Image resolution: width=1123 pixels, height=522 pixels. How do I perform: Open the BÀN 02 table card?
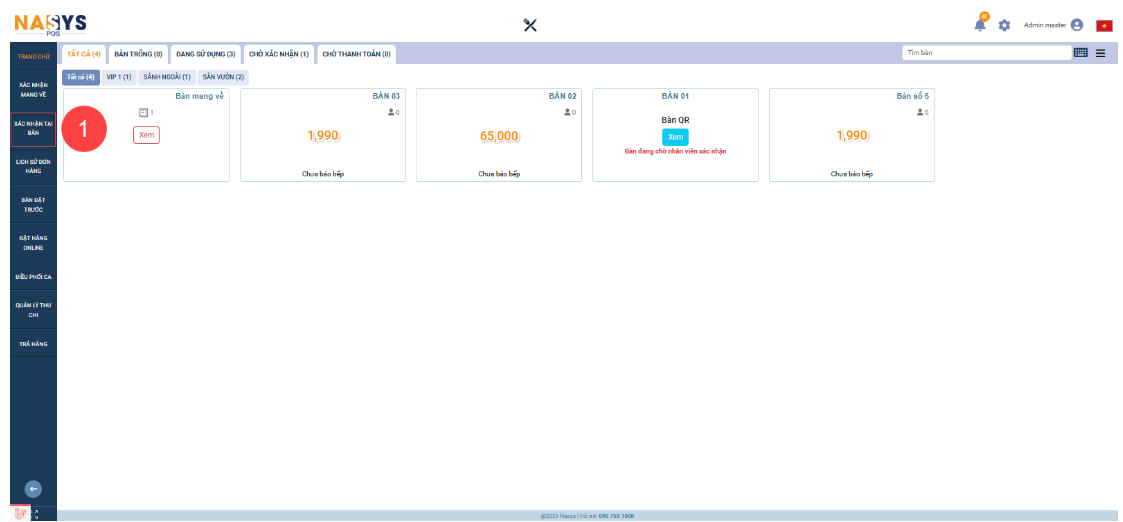point(498,135)
